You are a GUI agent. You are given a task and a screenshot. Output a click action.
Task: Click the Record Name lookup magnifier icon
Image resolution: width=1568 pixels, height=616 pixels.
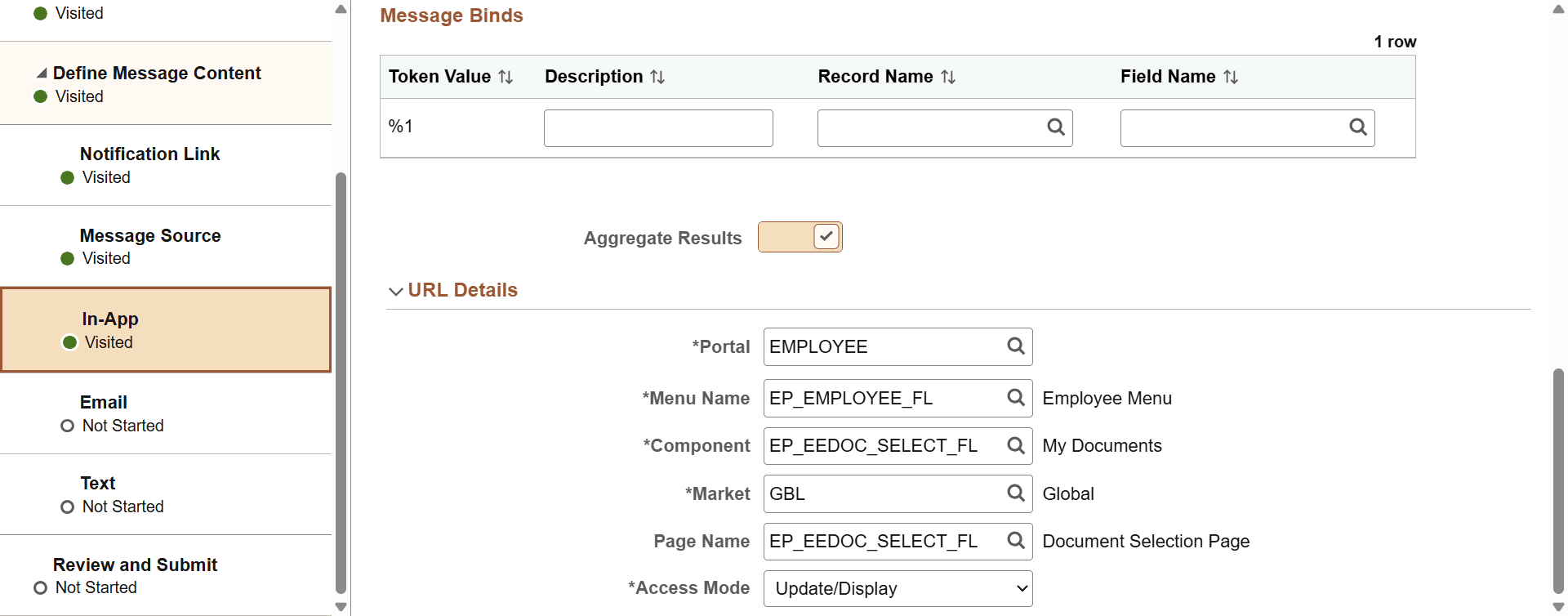[1055, 127]
